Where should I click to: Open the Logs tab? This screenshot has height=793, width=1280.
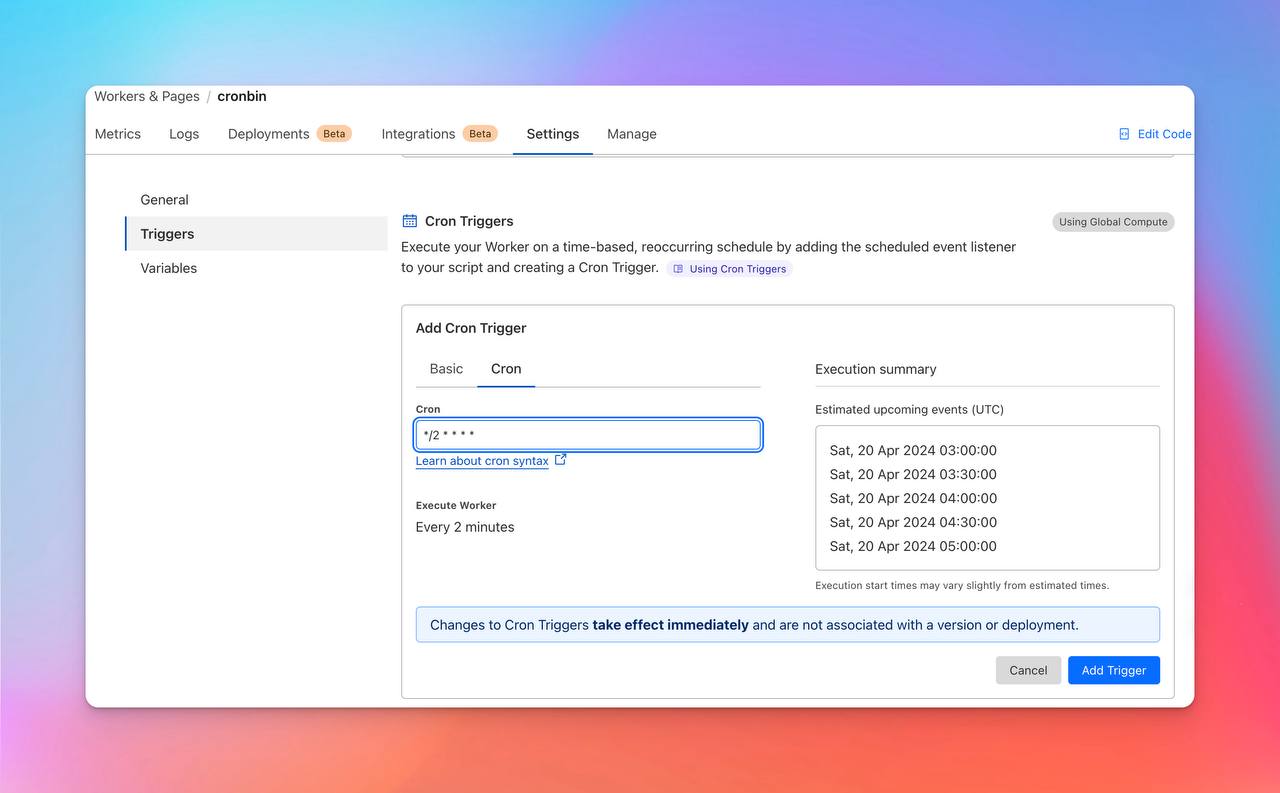tap(184, 134)
